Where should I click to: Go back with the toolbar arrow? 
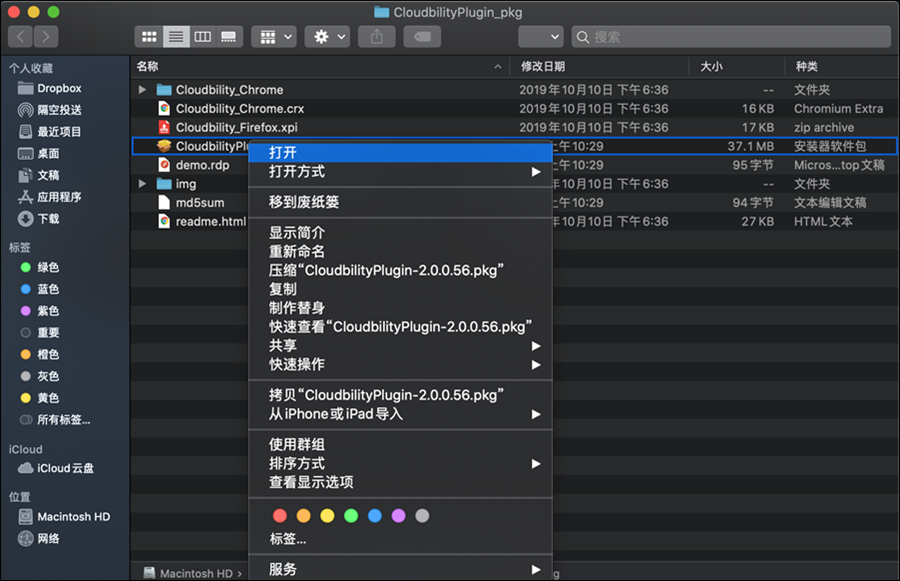21,36
